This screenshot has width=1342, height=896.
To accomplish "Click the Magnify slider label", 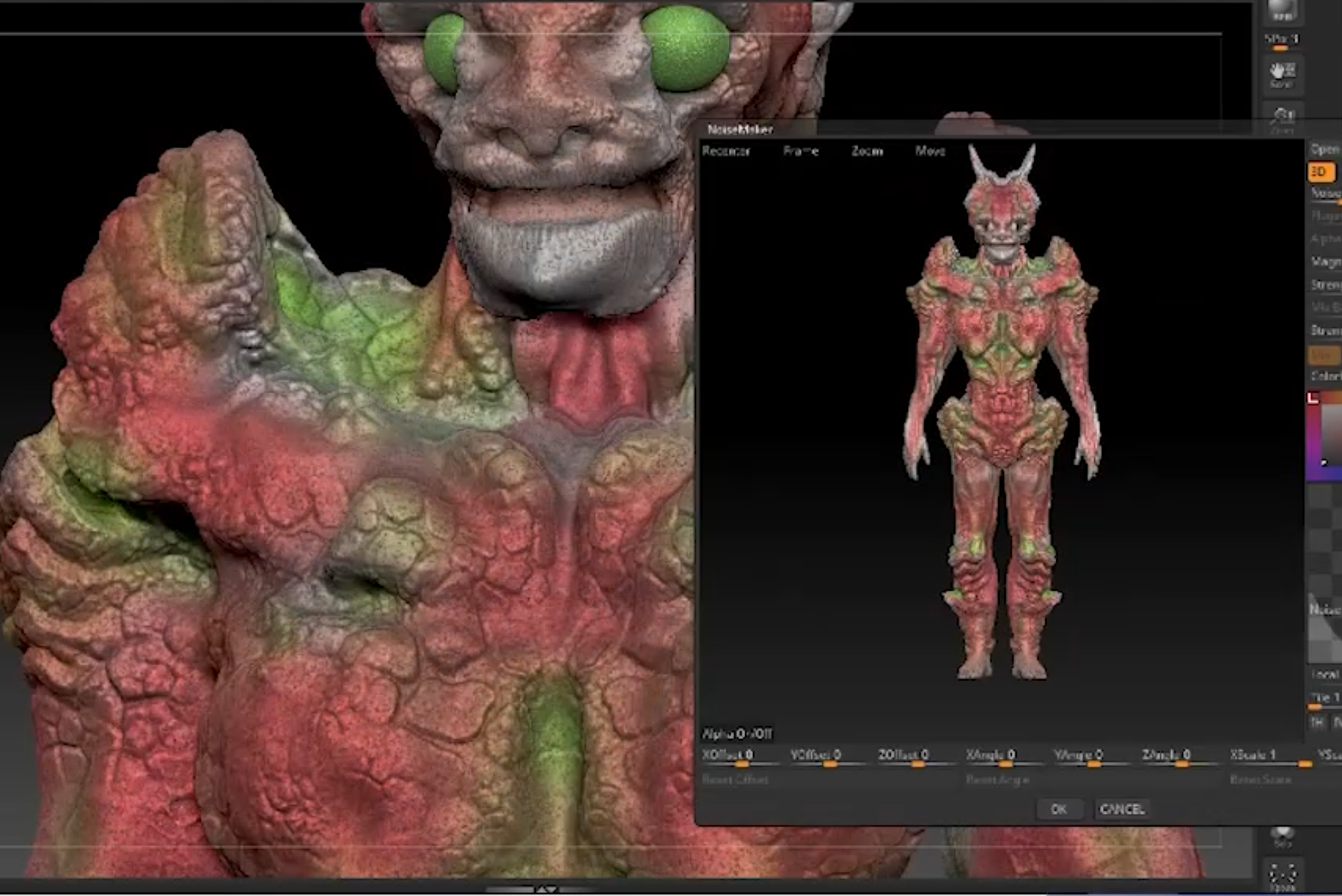I will [x=1326, y=262].
